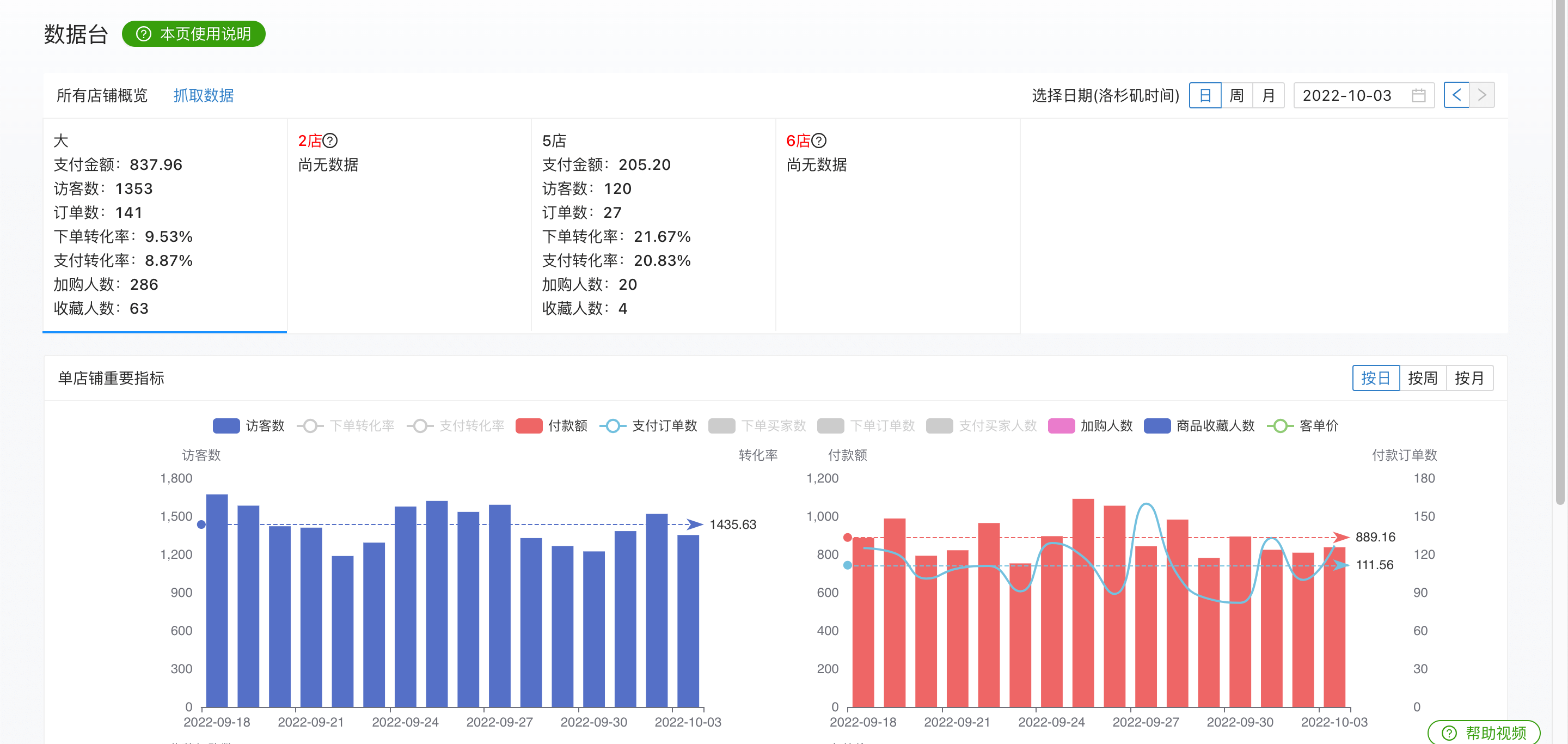Open the 2022-10-03 date picker field

click(x=1347, y=96)
